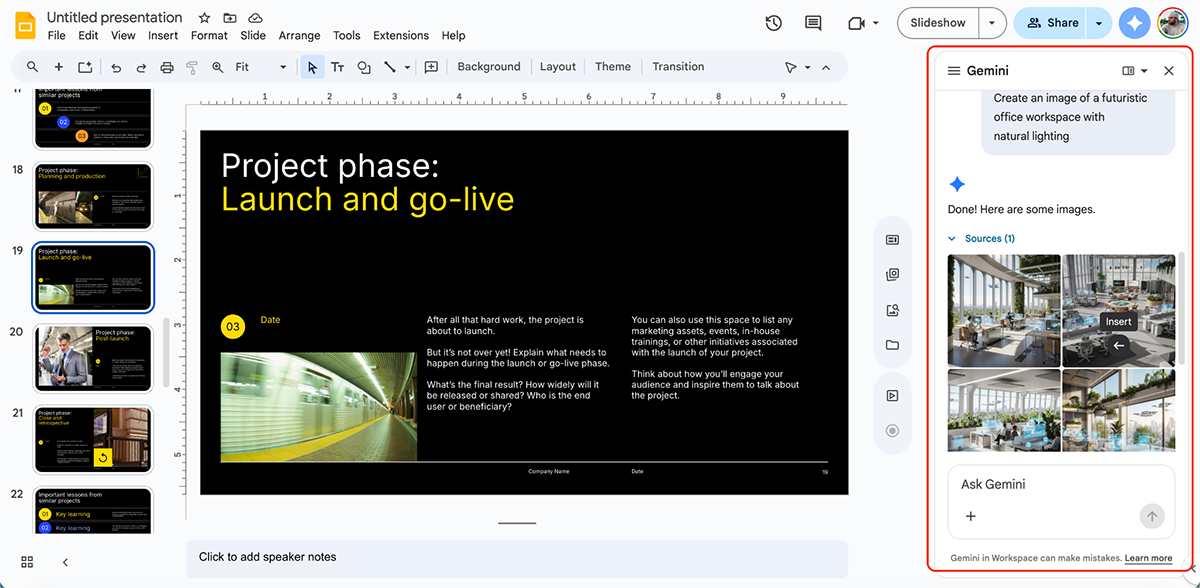This screenshot has width=1200, height=588.
Task: Open the Extensions menu
Action: [x=400, y=35]
